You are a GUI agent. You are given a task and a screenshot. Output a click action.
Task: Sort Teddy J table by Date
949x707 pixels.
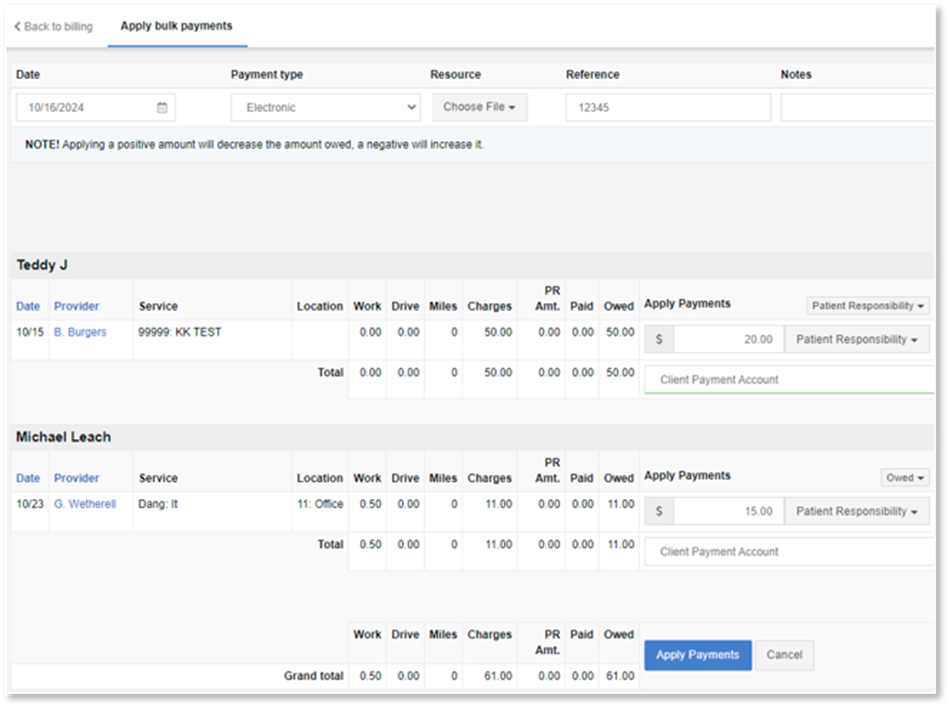[28, 306]
